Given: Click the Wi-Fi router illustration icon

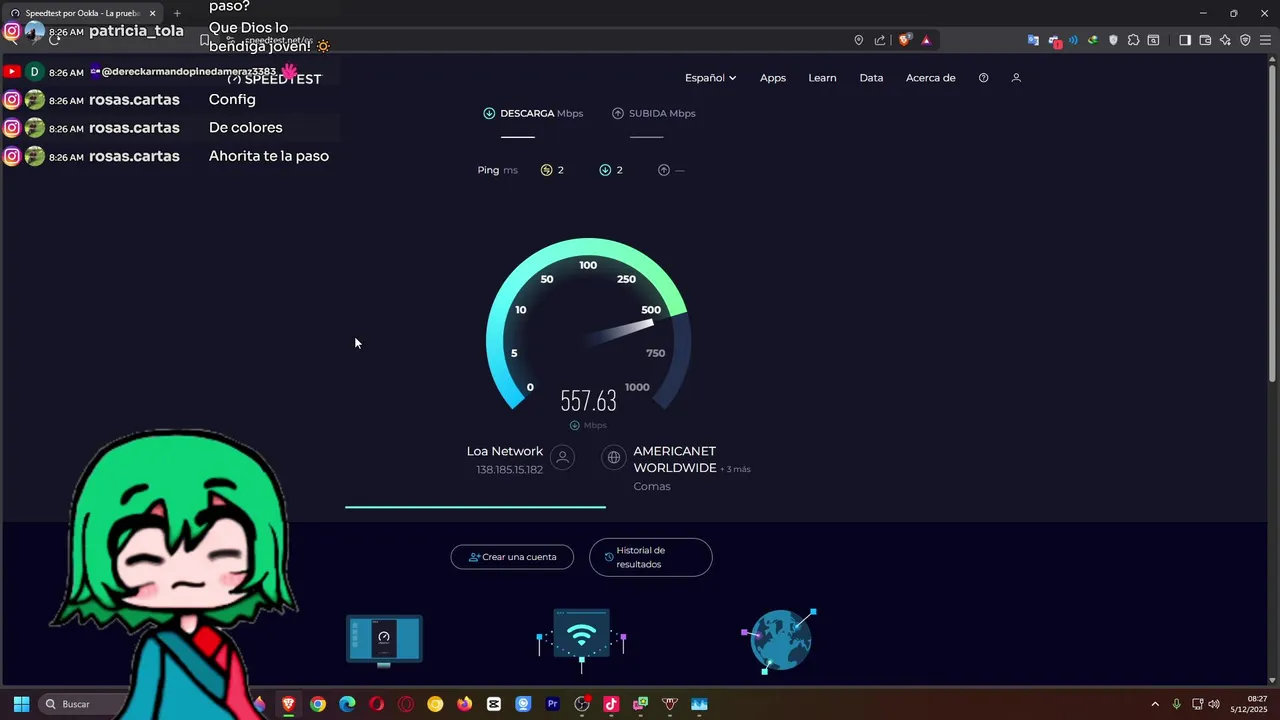Looking at the screenshot, I should pyautogui.click(x=582, y=639).
